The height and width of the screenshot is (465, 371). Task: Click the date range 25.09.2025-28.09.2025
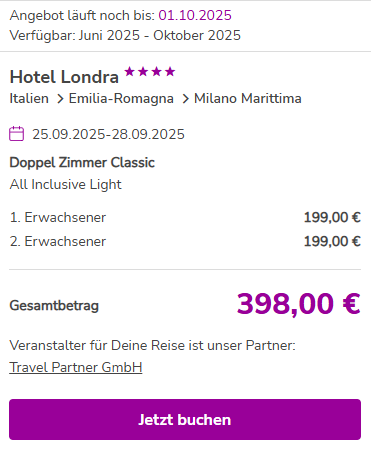[108, 134]
